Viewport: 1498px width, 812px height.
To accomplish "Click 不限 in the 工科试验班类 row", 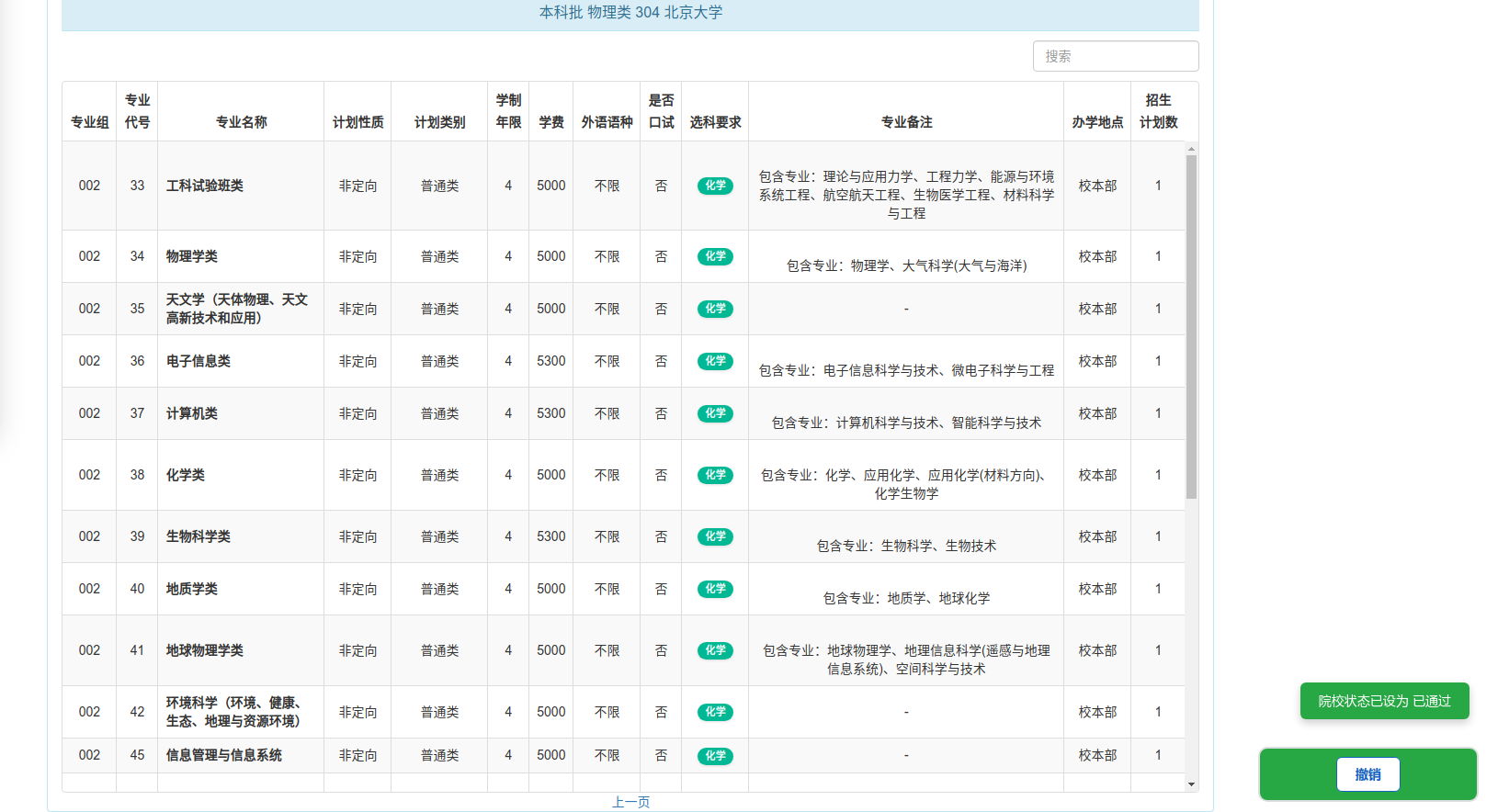I will point(607,186).
